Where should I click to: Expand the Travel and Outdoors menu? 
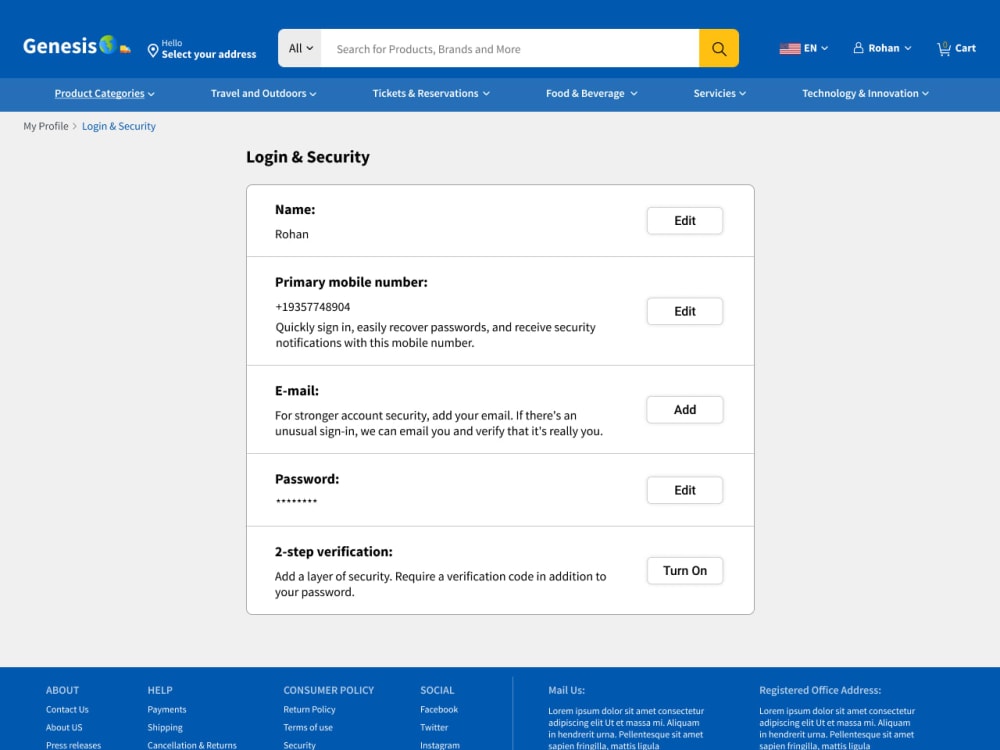click(263, 93)
